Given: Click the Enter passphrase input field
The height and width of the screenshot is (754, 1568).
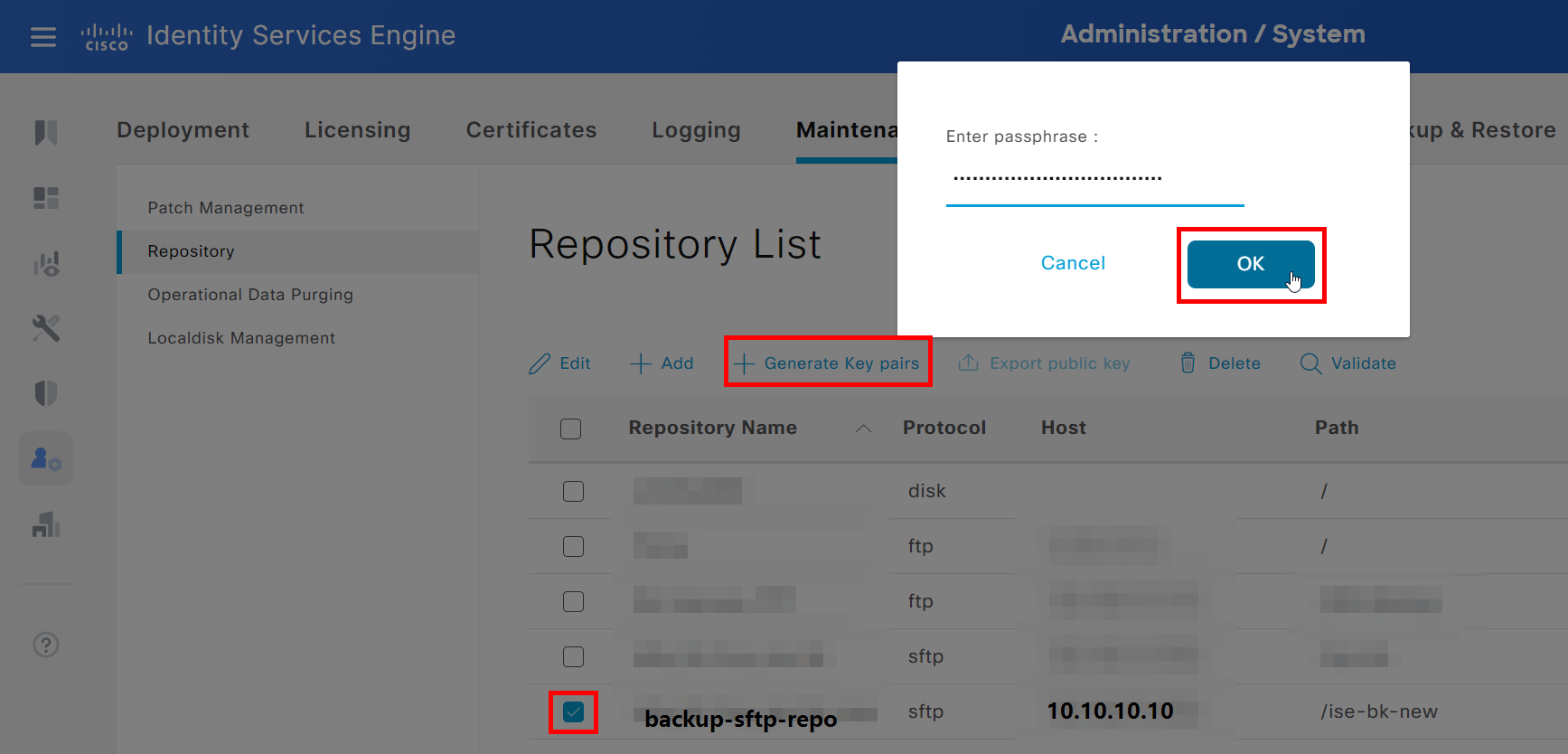Looking at the screenshot, I should 1094,179.
